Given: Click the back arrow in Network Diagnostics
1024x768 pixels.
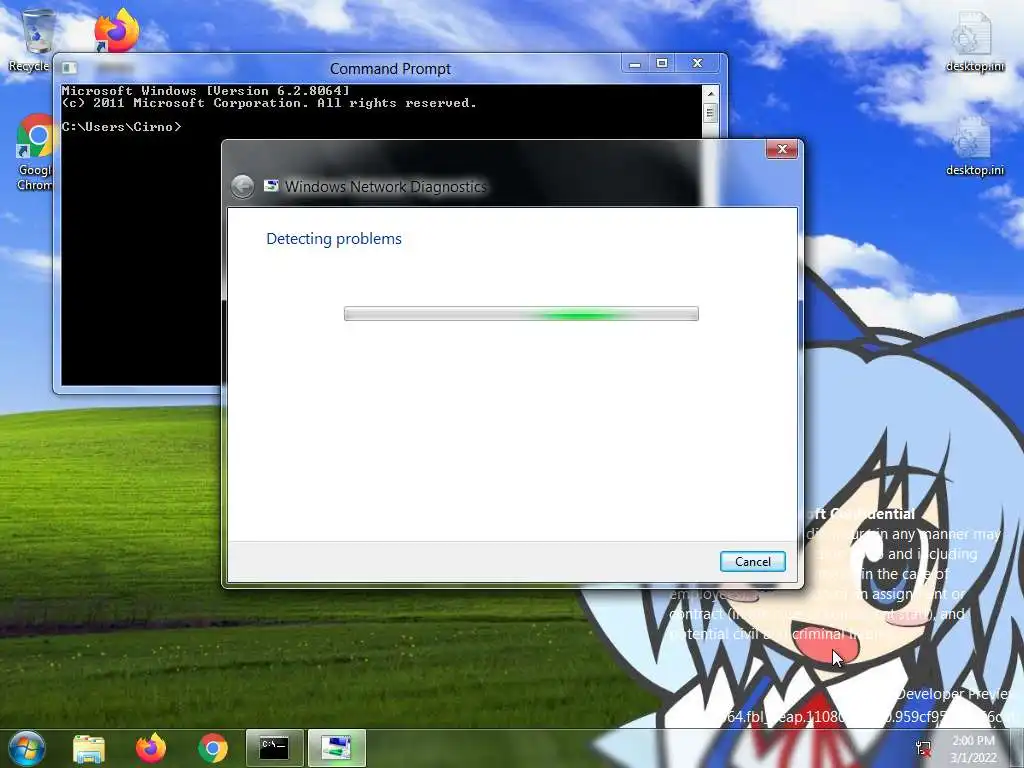Looking at the screenshot, I should 242,187.
